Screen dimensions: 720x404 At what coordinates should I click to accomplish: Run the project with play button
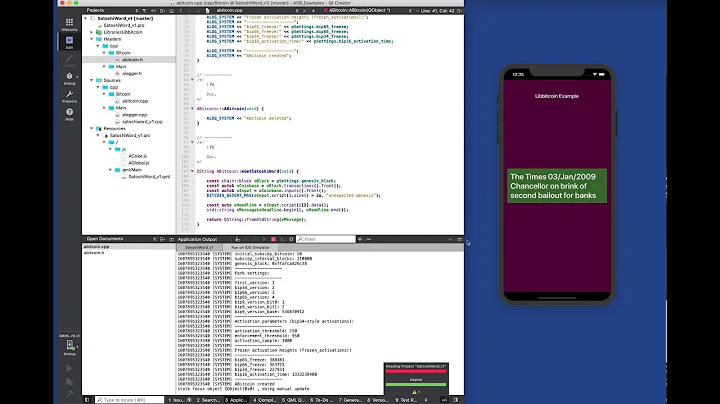(69, 368)
